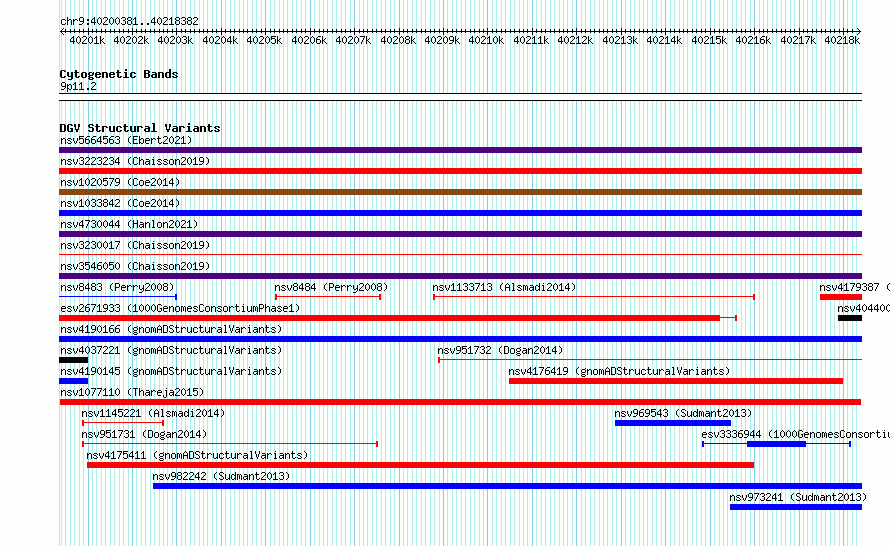
Task: Select the red nsv3223234 variant bar
Action: pyautogui.click(x=460, y=171)
